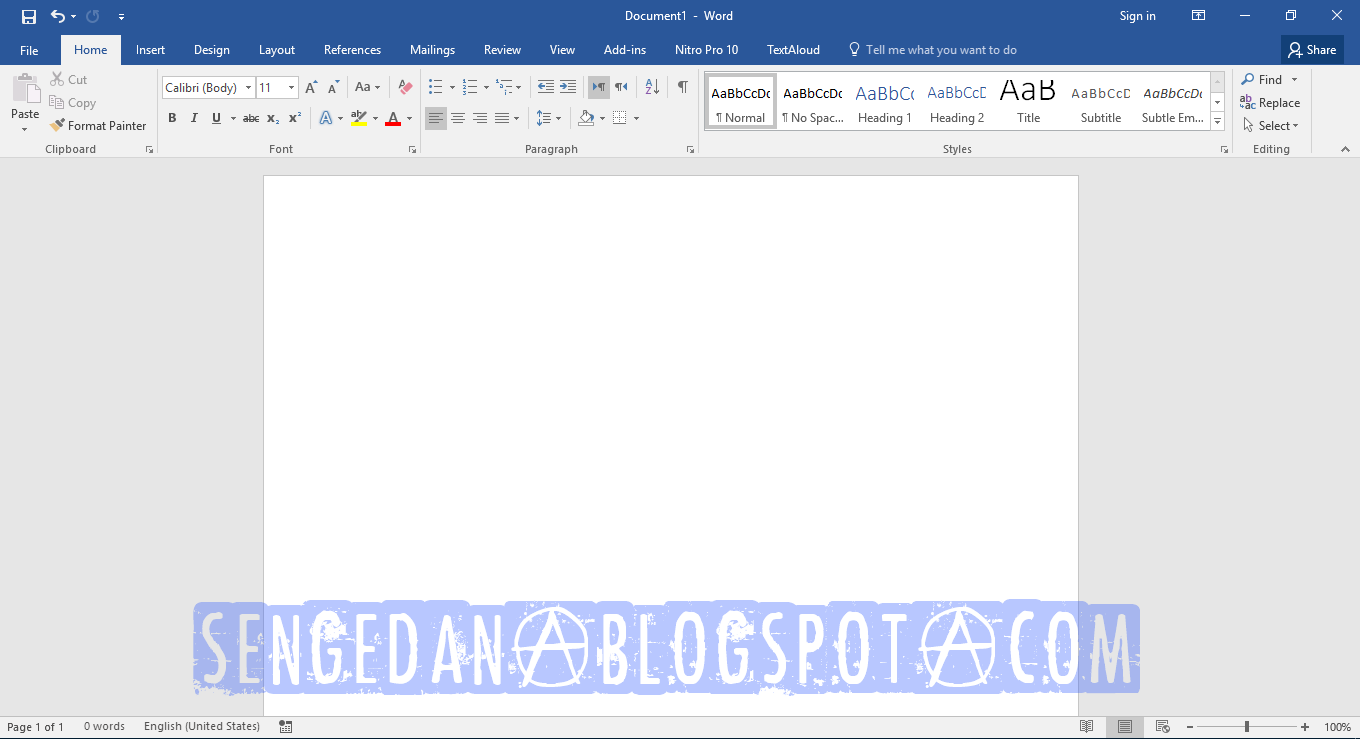
Task: Open the Nitro Pro 10 tab
Action: (706, 50)
